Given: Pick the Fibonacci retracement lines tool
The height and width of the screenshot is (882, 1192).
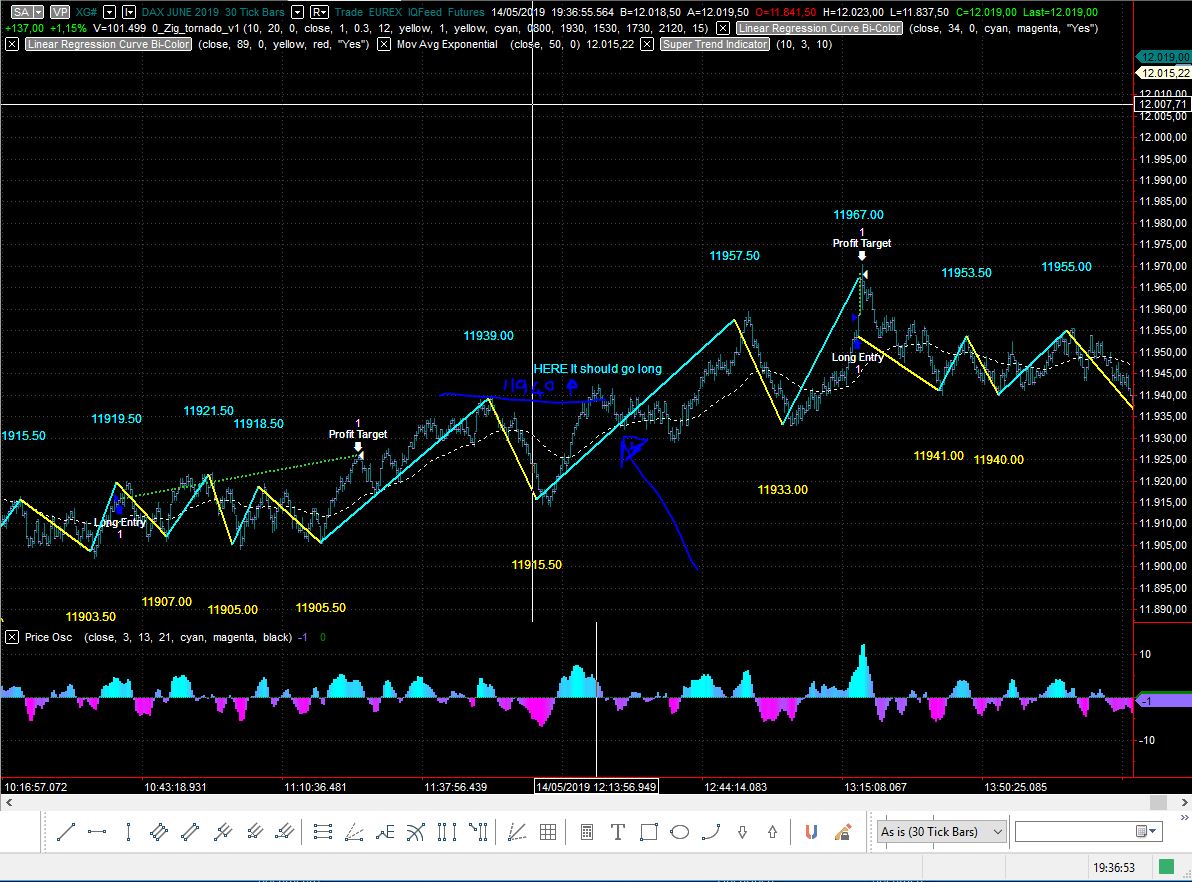Looking at the screenshot, I should (x=322, y=832).
